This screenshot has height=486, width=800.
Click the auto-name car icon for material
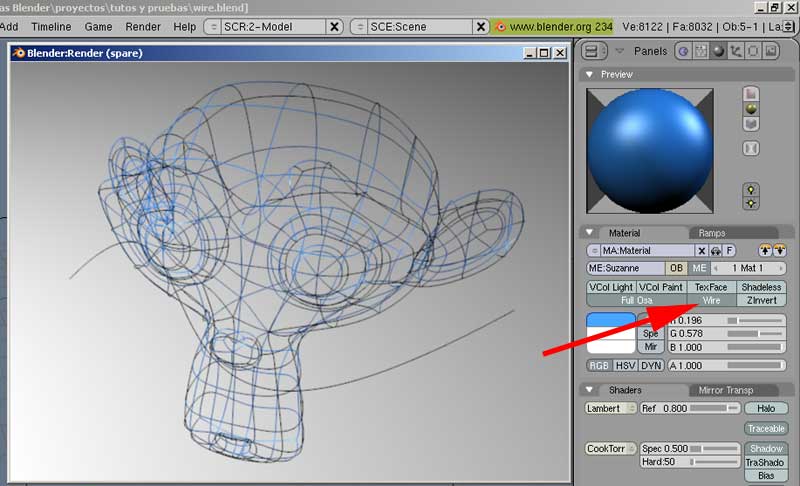[716, 250]
